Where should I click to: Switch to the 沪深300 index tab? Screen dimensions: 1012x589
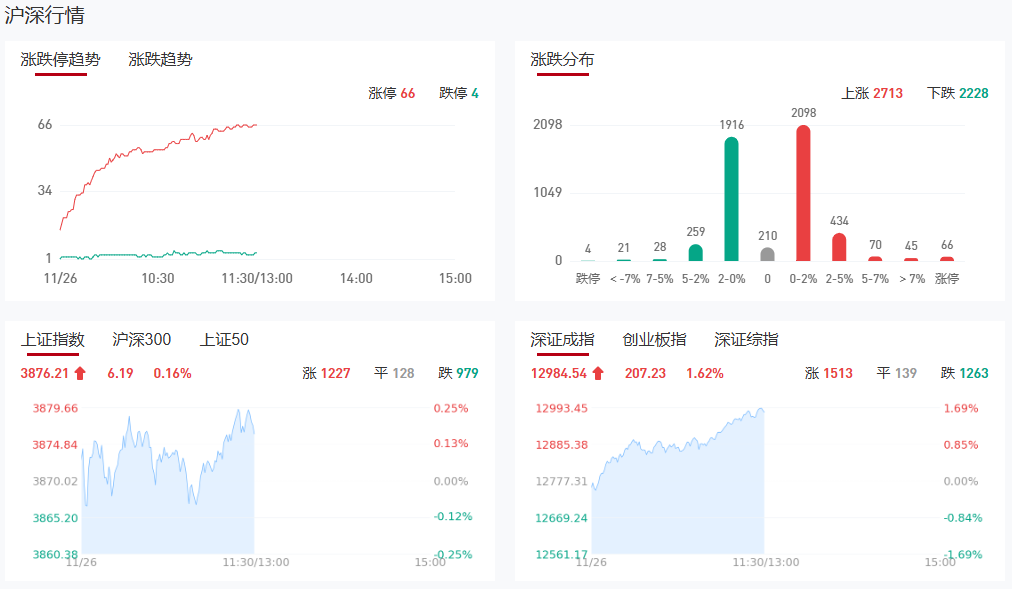[x=142, y=340]
